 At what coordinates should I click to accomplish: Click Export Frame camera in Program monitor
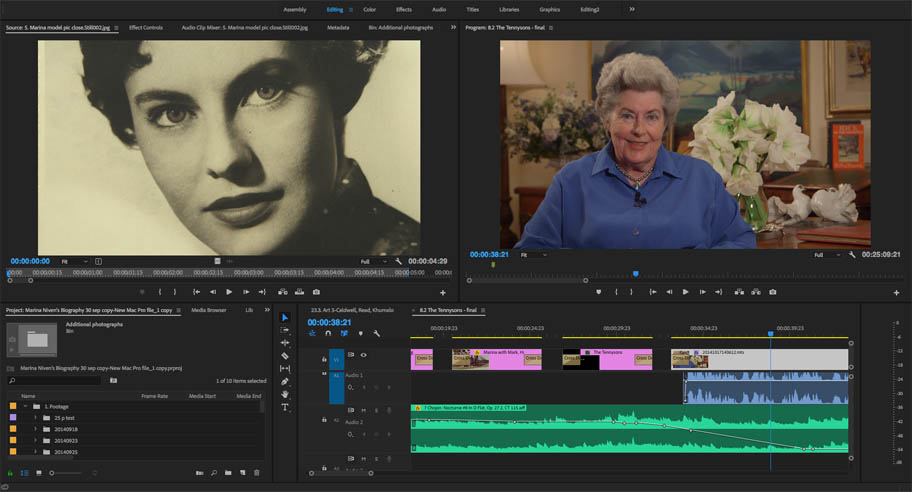[773, 292]
